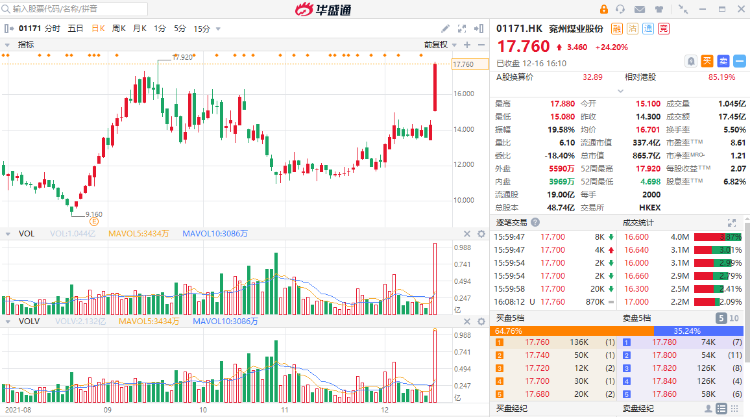Select the 15分 chart tab
This screenshot has height=417, width=750.
click(x=202, y=29)
